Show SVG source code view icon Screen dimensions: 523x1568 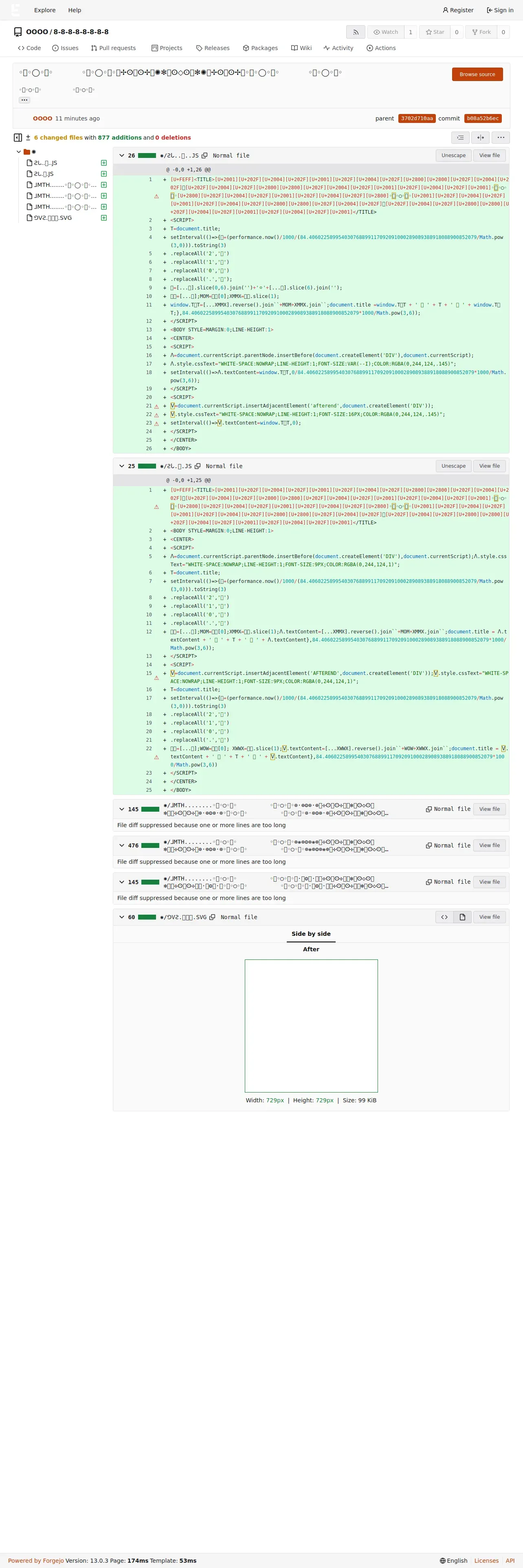click(x=444, y=917)
